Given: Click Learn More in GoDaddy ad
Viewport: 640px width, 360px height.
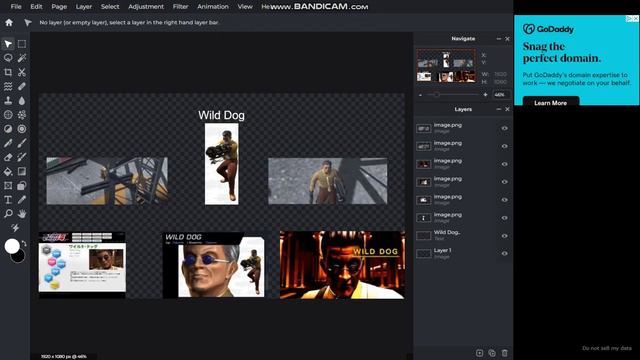Looking at the screenshot, I should (551, 102).
